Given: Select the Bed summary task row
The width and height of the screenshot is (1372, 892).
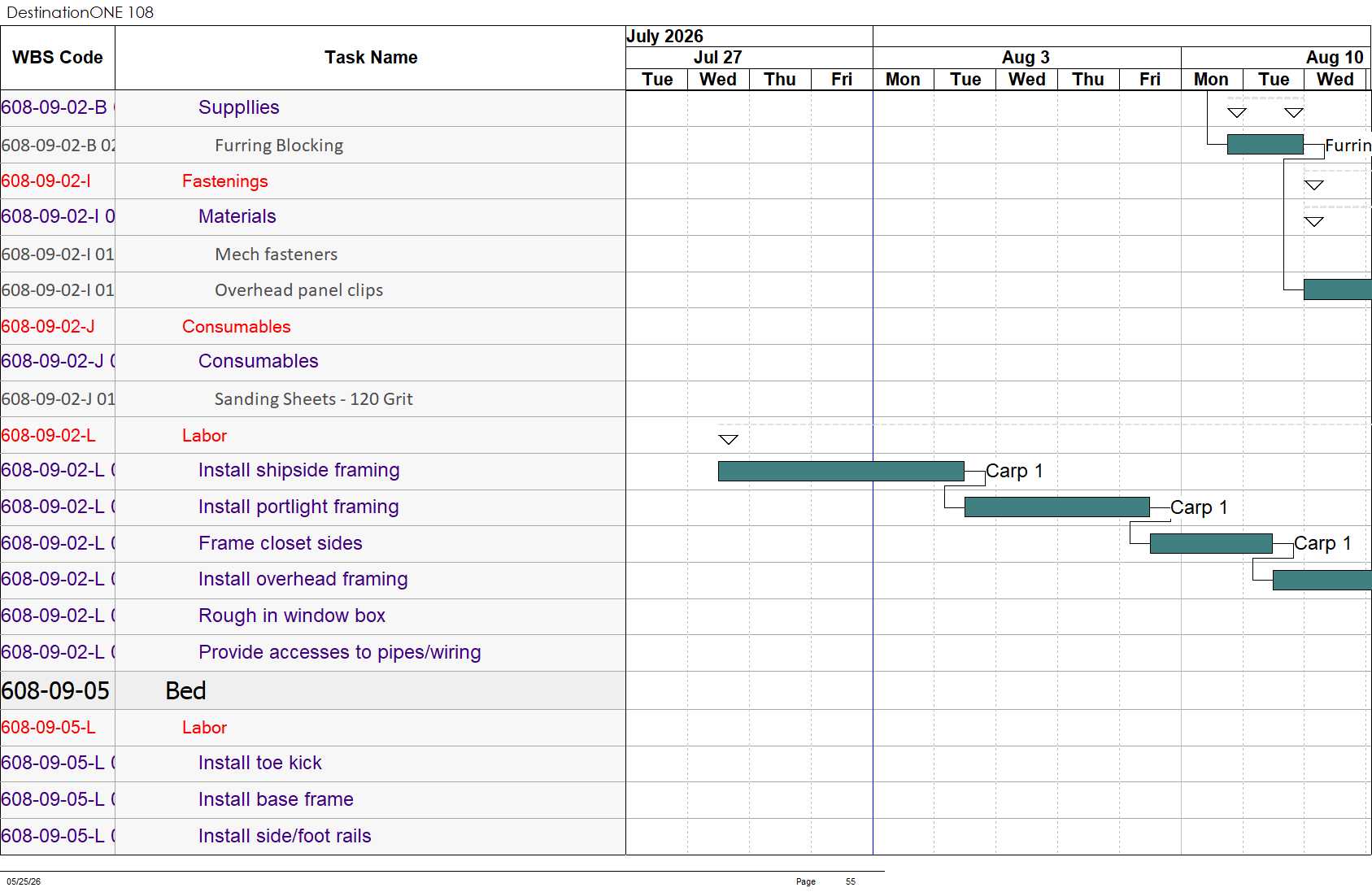Looking at the screenshot, I should click(x=313, y=690).
